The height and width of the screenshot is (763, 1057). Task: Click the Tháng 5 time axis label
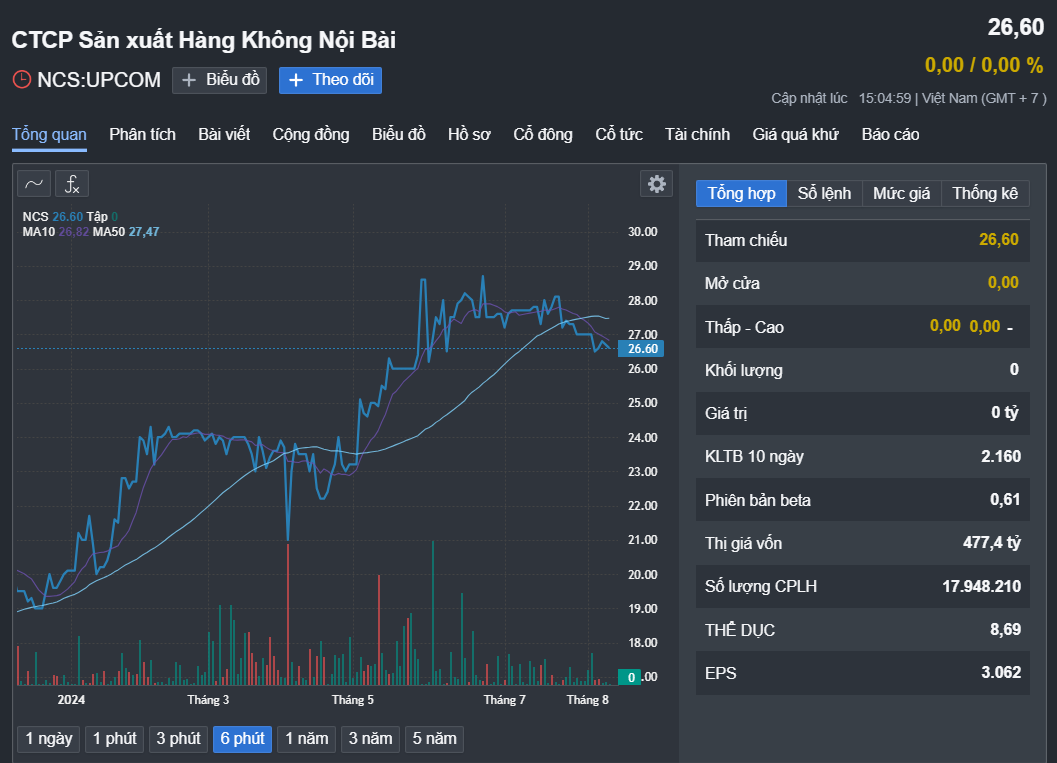[353, 700]
